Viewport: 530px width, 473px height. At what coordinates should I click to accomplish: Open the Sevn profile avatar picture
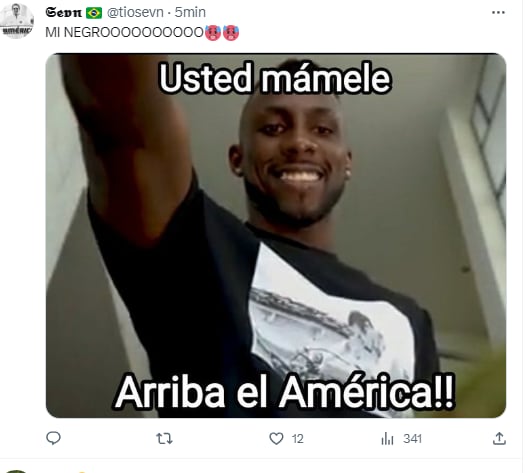click(x=17, y=21)
